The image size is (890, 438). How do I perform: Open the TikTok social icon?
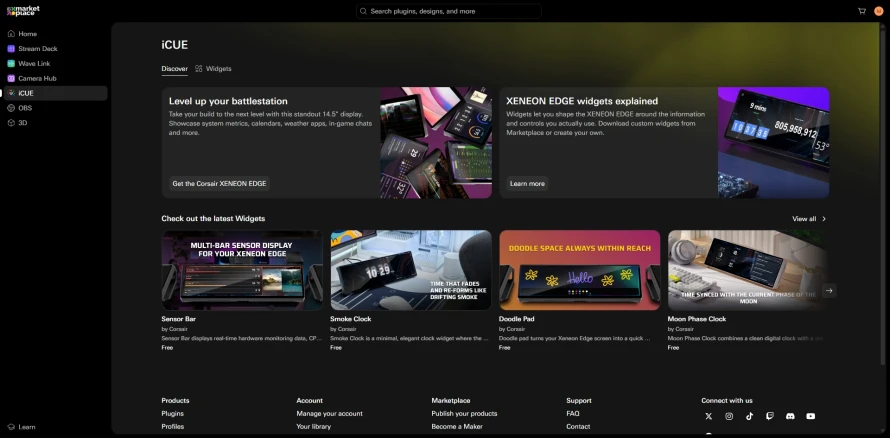[x=749, y=416]
